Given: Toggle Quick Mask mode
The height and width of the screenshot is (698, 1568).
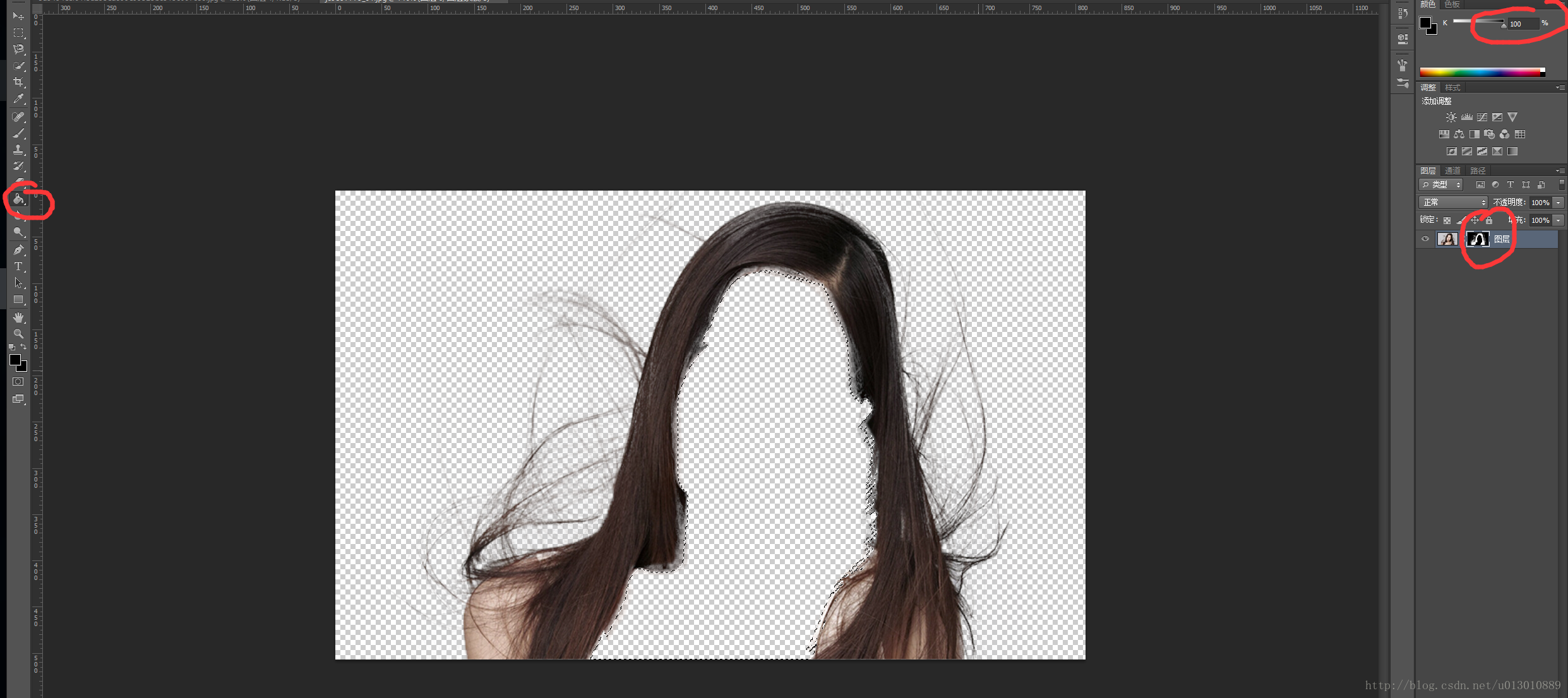Looking at the screenshot, I should 18,382.
